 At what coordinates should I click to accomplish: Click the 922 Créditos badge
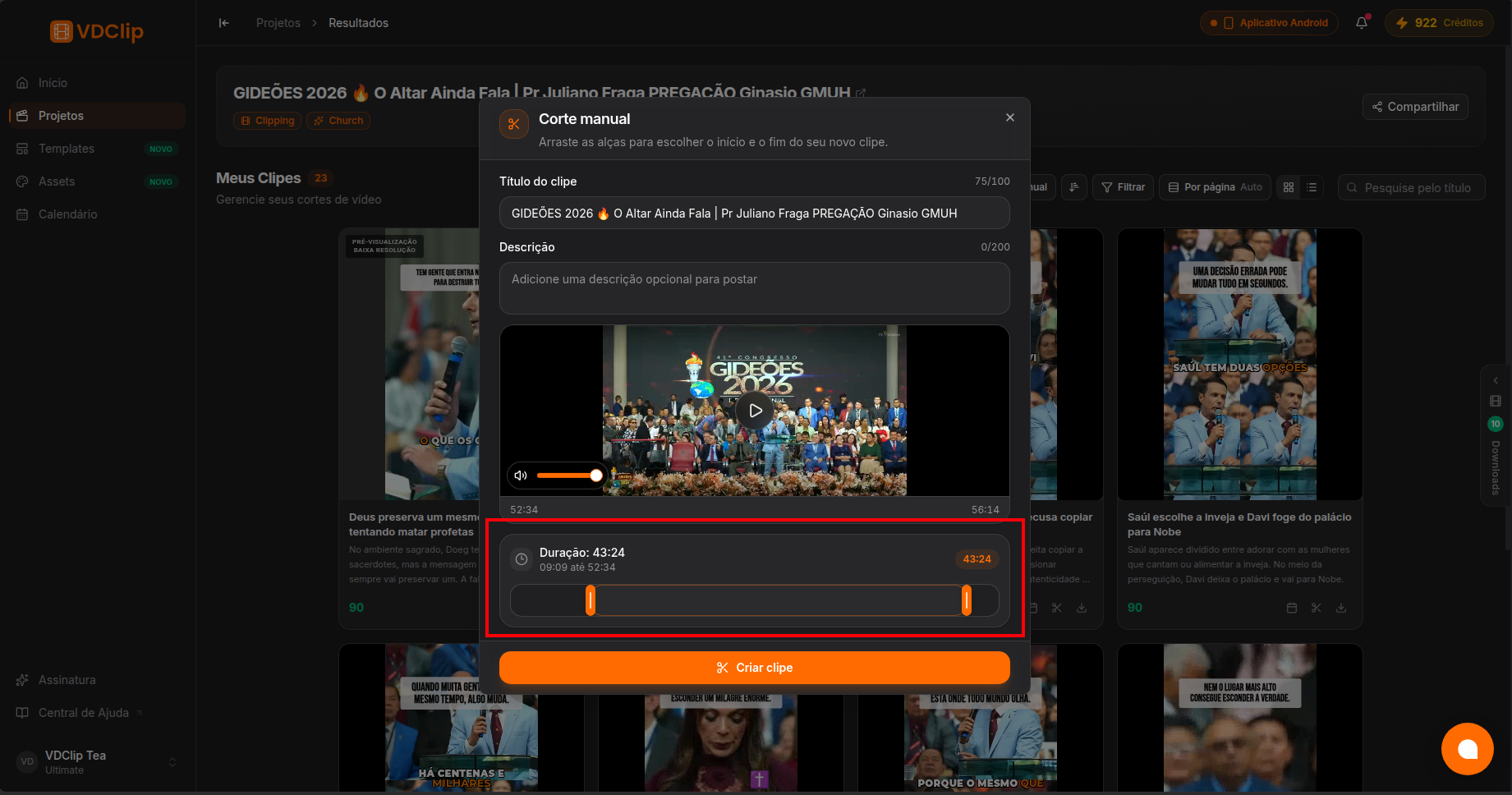click(1439, 23)
